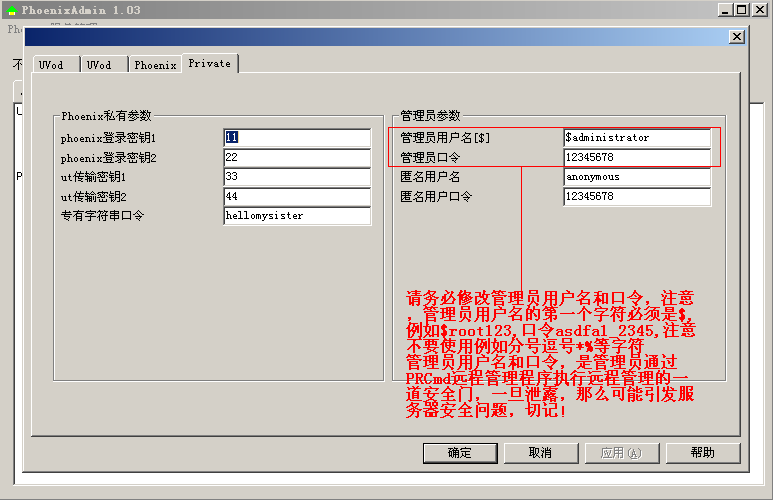The height and width of the screenshot is (500, 773).
Task: Click the 管理员参数 group label
Action: 430,116
